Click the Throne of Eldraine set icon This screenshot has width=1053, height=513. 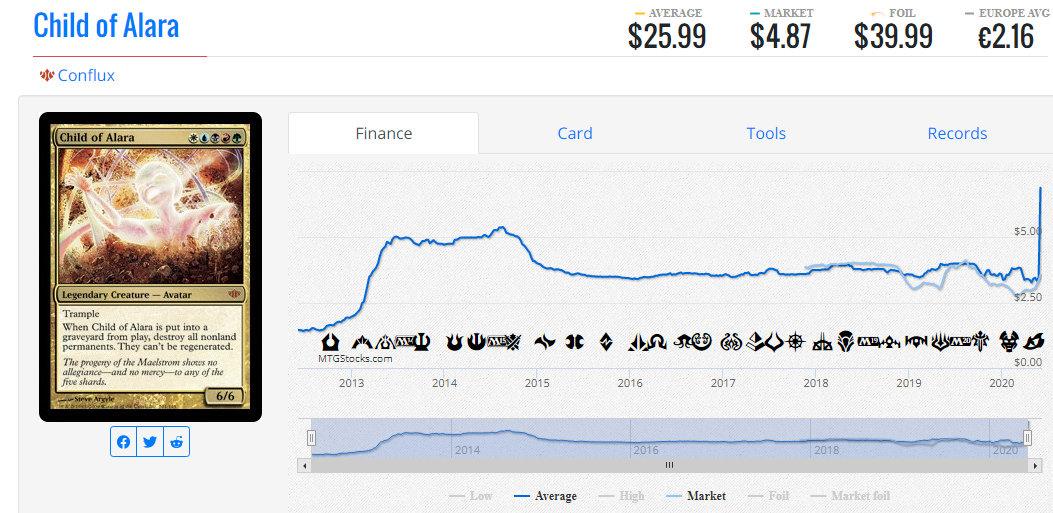pos(981,342)
